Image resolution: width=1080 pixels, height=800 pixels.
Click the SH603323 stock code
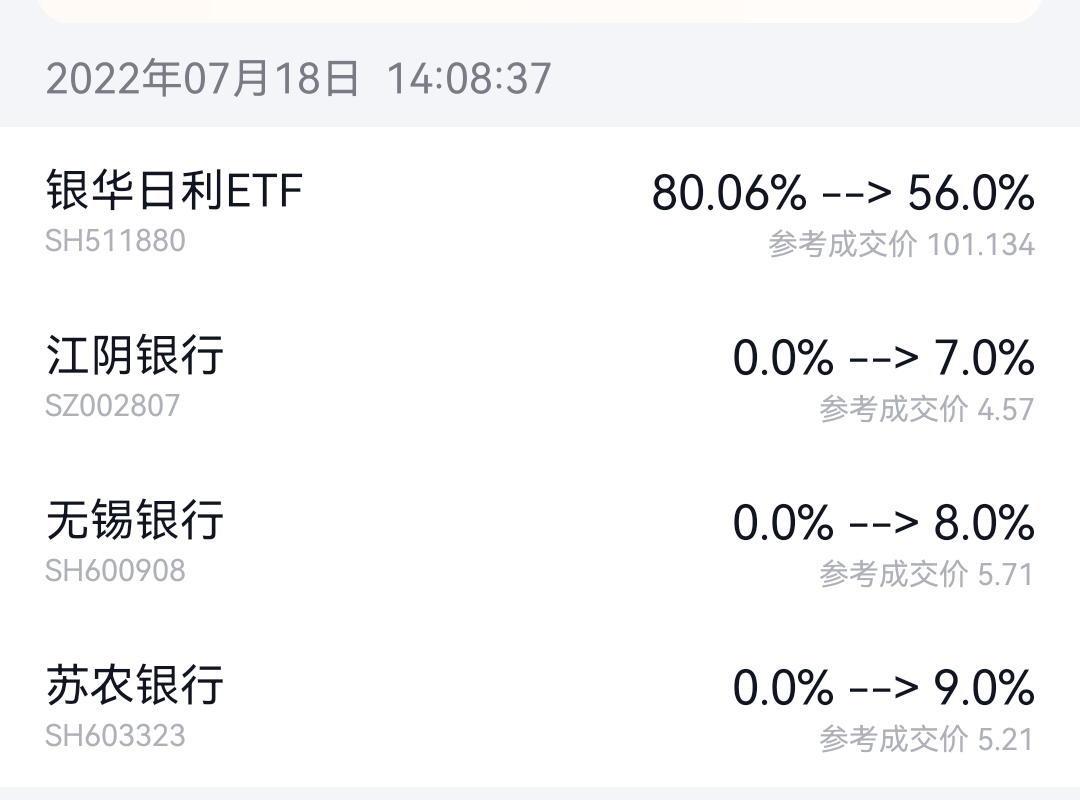(115, 736)
